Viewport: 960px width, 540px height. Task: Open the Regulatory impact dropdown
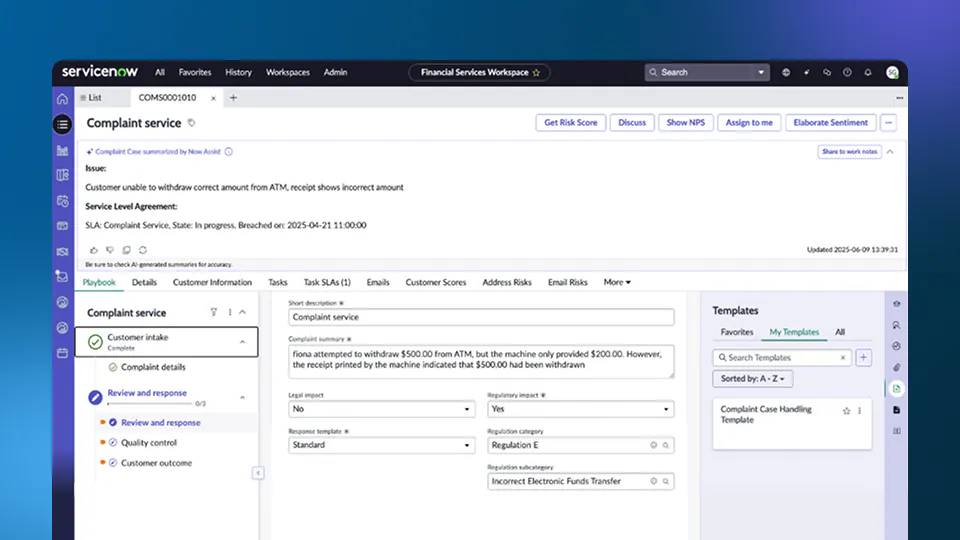pos(580,409)
